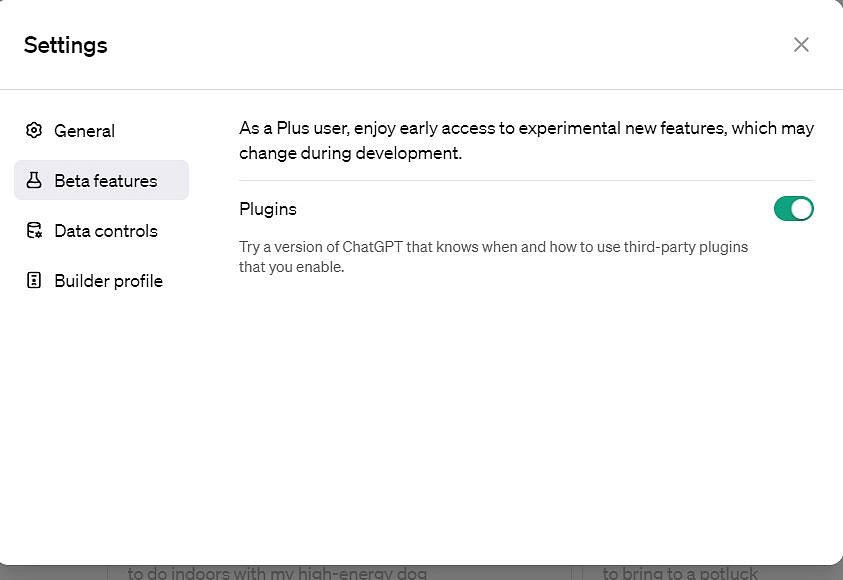843x580 pixels.
Task: Click the Settings dialog title
Action: coord(66,45)
